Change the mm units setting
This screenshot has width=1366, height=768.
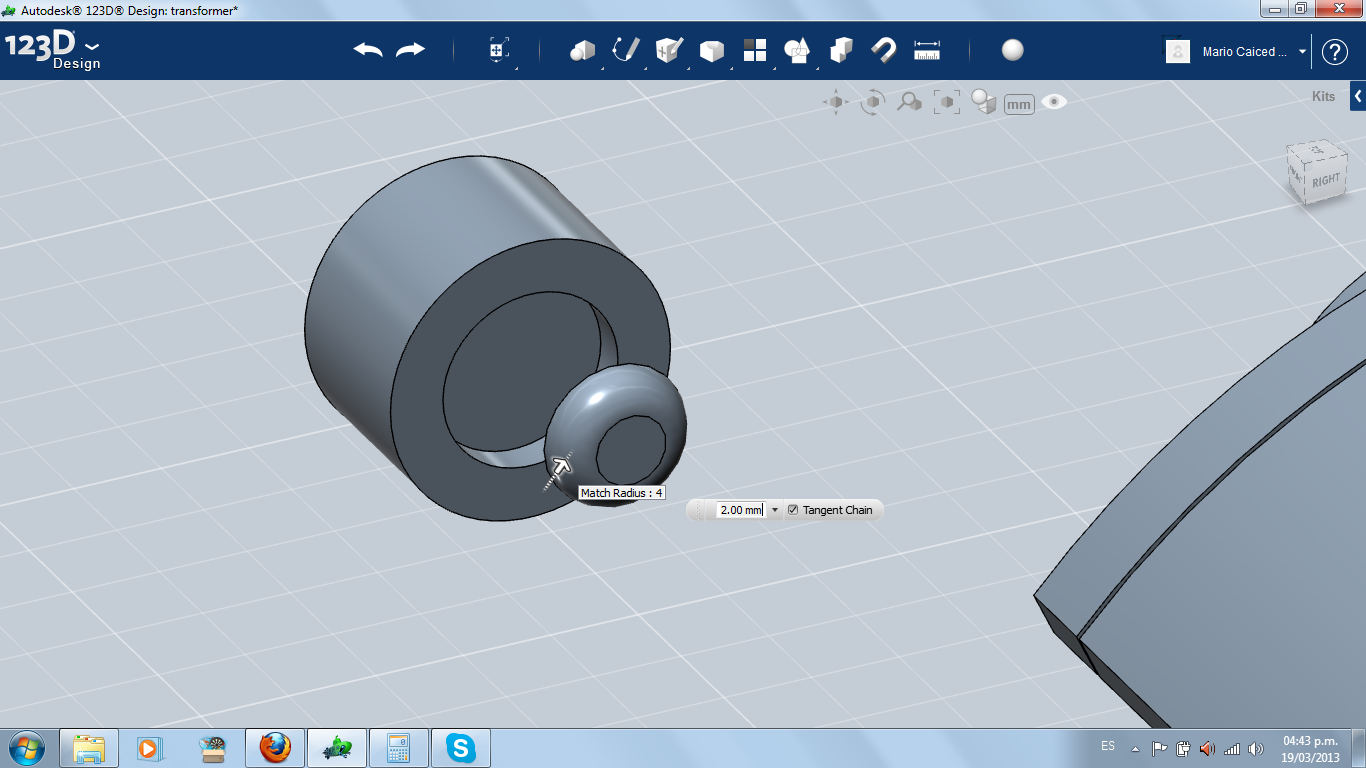click(1019, 104)
